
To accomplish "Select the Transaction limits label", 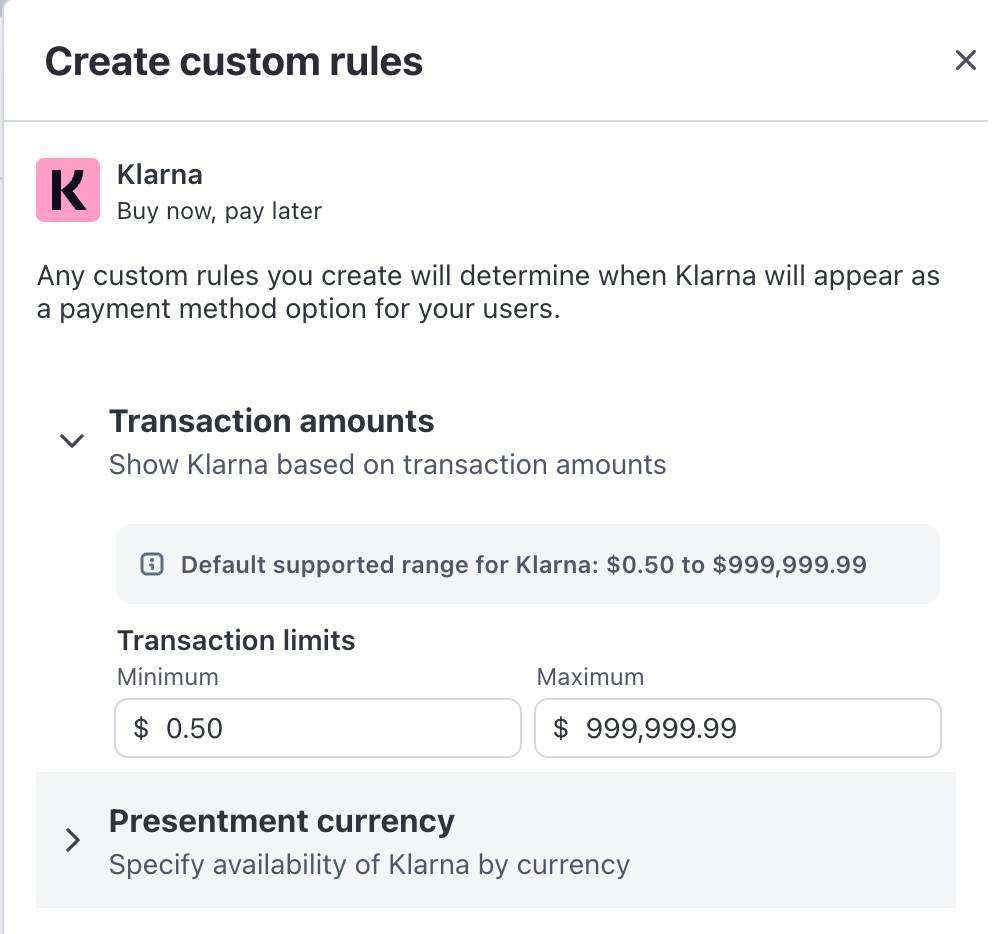I will pyautogui.click(x=236, y=640).
